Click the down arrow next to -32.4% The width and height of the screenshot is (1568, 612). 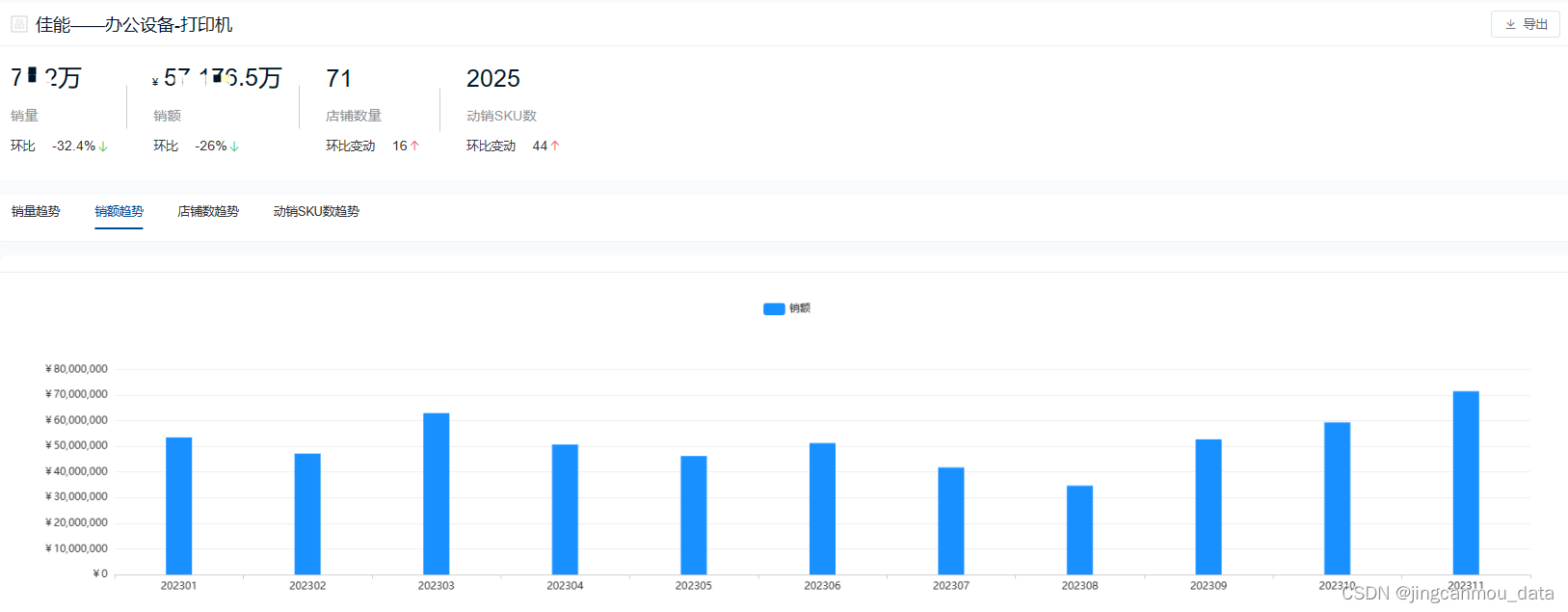click(103, 146)
